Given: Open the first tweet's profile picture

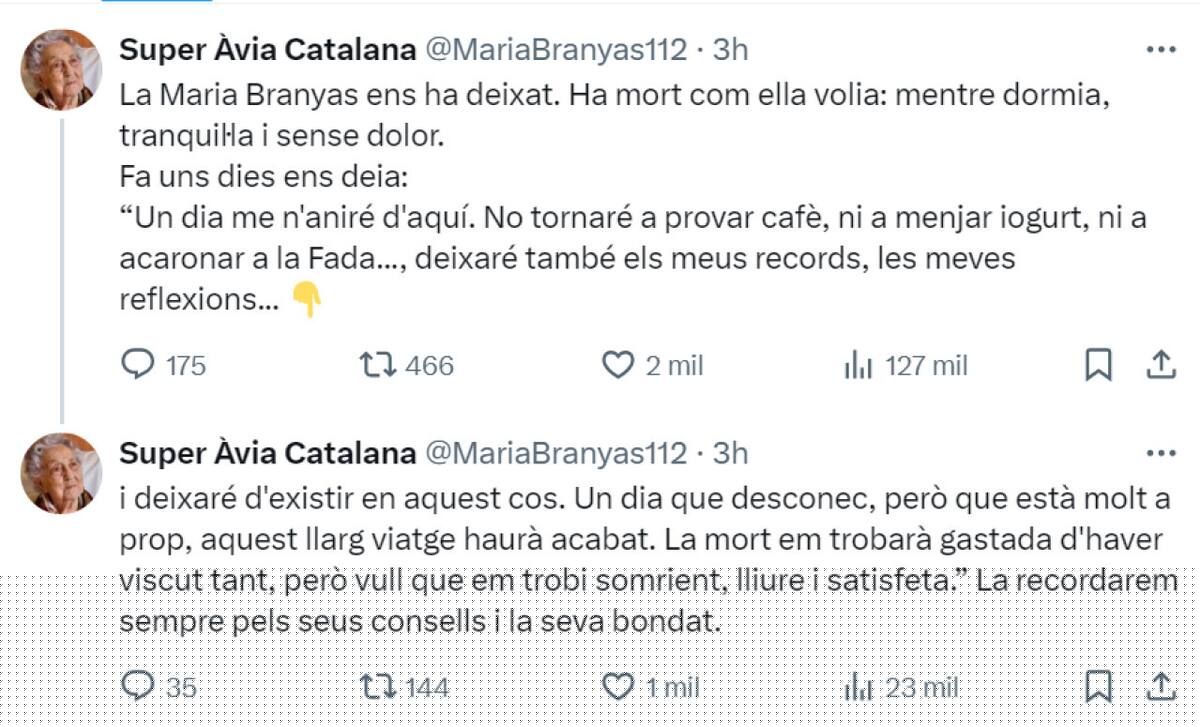Looking at the screenshot, I should (x=63, y=70).
